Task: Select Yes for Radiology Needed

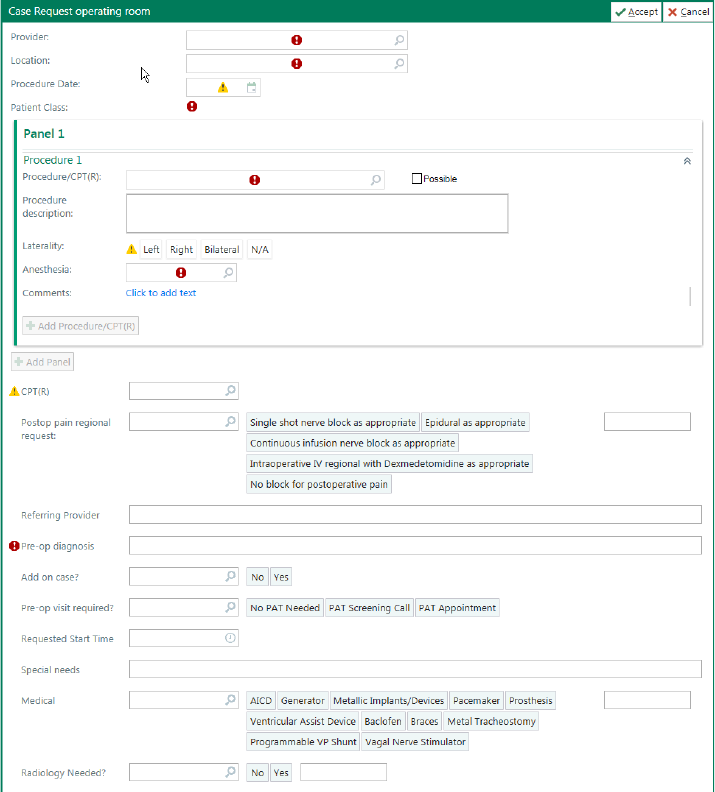Action: pyautogui.click(x=281, y=773)
